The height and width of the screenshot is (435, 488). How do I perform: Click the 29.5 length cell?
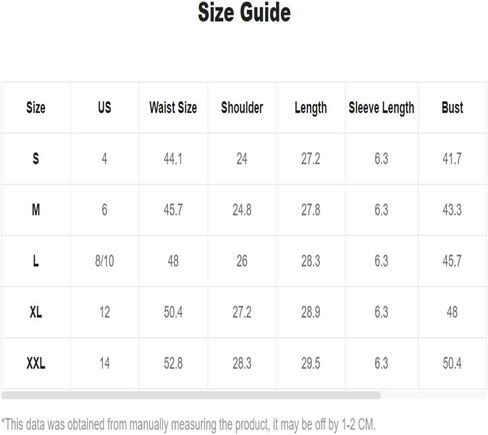tap(311, 363)
